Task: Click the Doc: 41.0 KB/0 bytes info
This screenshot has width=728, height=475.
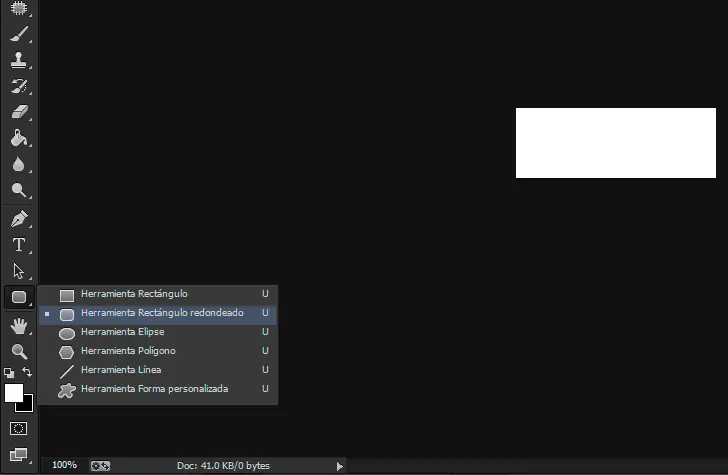Action: tap(223, 465)
